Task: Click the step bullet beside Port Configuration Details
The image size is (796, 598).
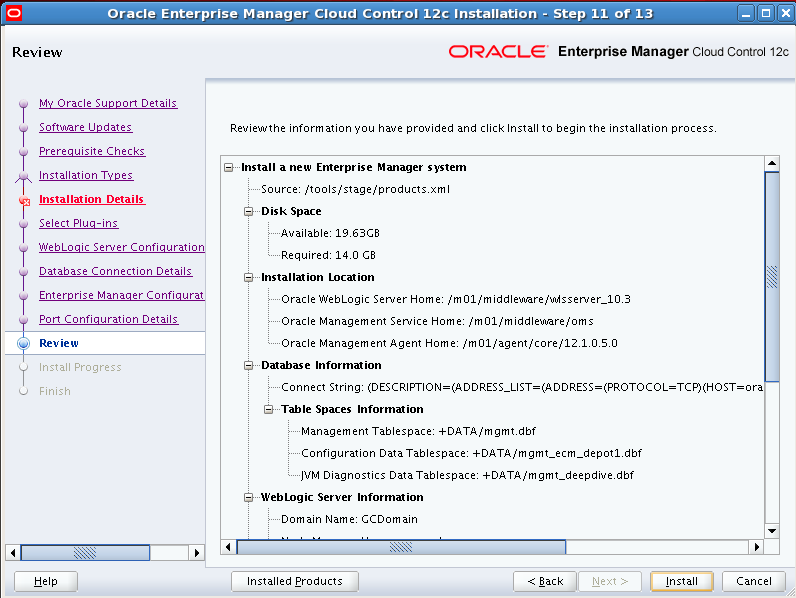Action: (x=23, y=320)
